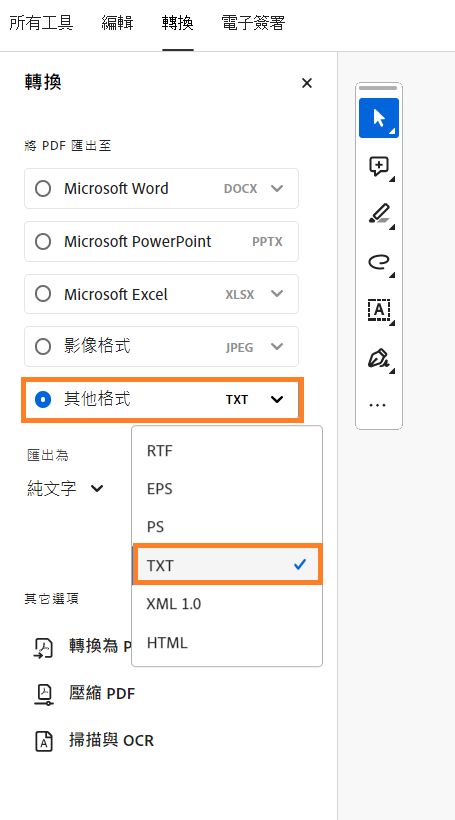Expand the DOCX format dropdown
The width and height of the screenshot is (455, 820).
pyautogui.click(x=277, y=188)
